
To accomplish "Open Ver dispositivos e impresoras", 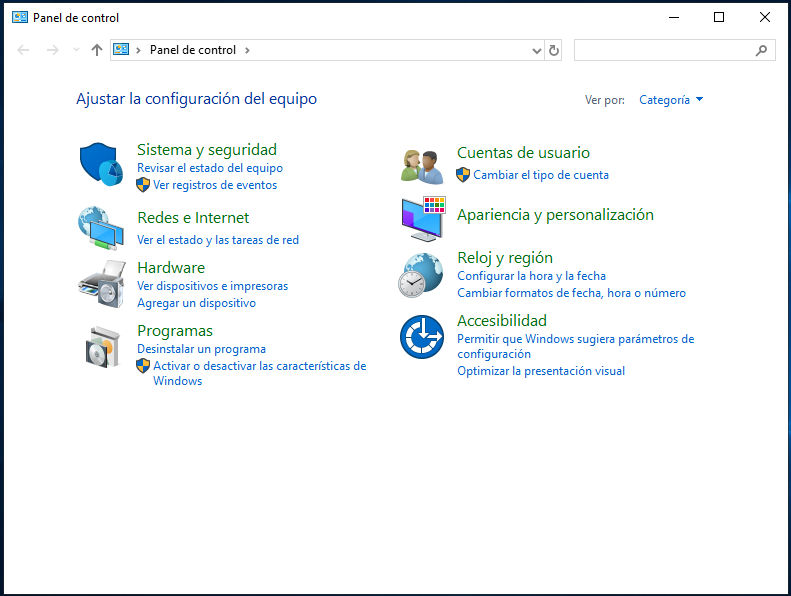I will coord(212,286).
